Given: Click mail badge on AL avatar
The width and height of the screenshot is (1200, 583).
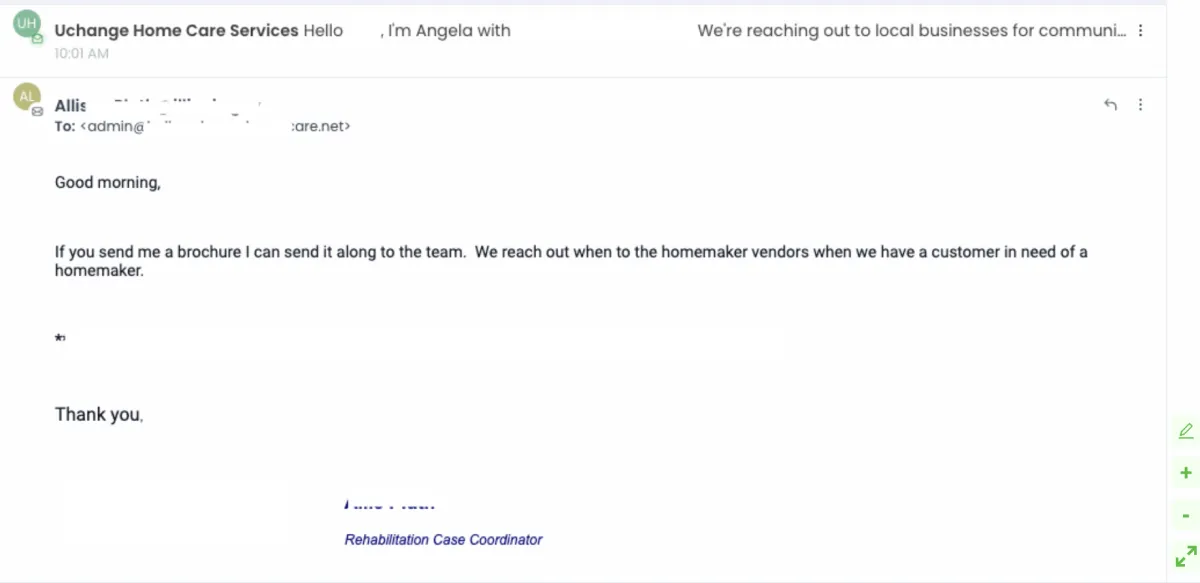Looking at the screenshot, I should (x=38, y=111).
